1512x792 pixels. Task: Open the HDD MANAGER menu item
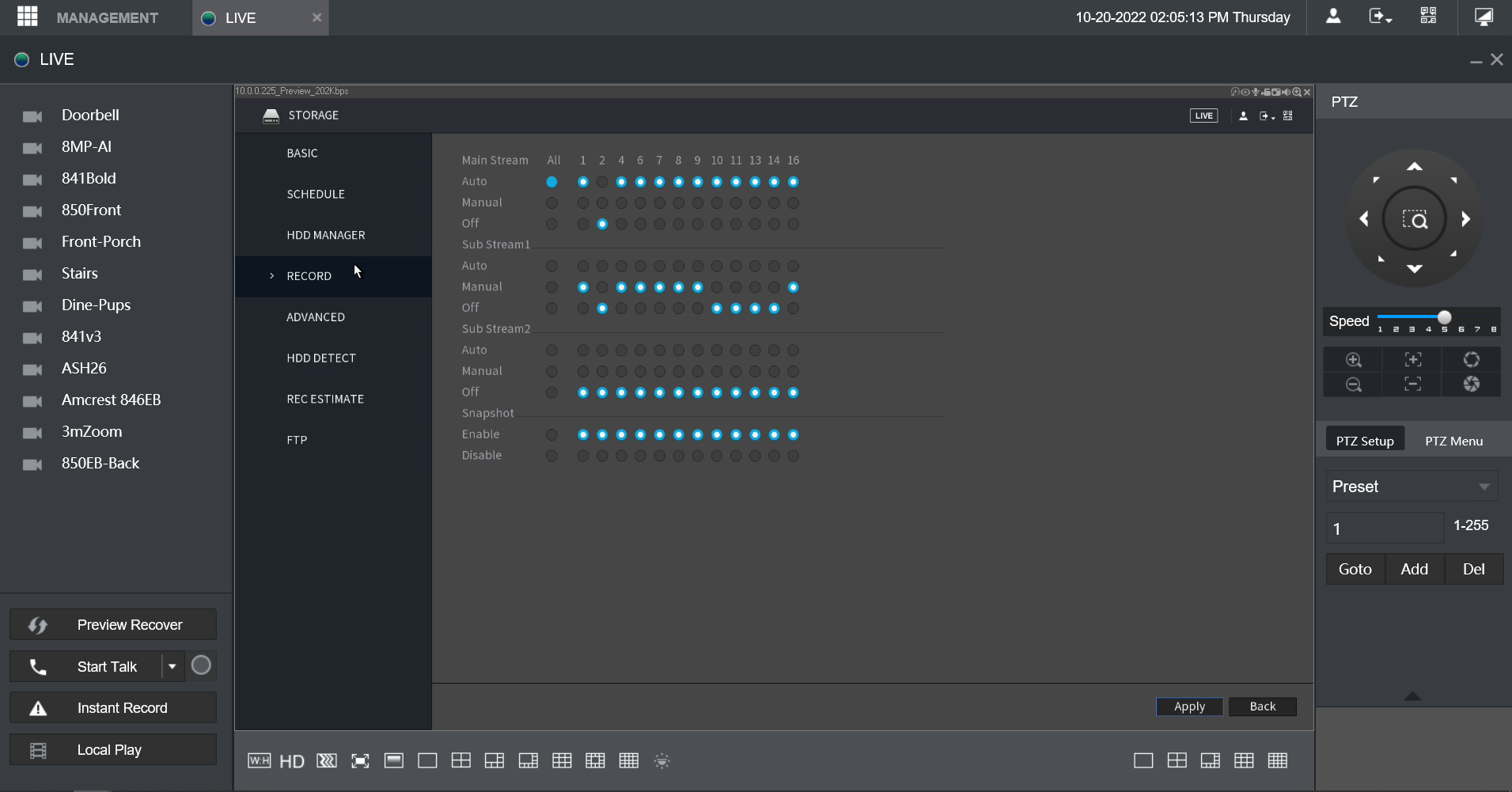click(326, 235)
